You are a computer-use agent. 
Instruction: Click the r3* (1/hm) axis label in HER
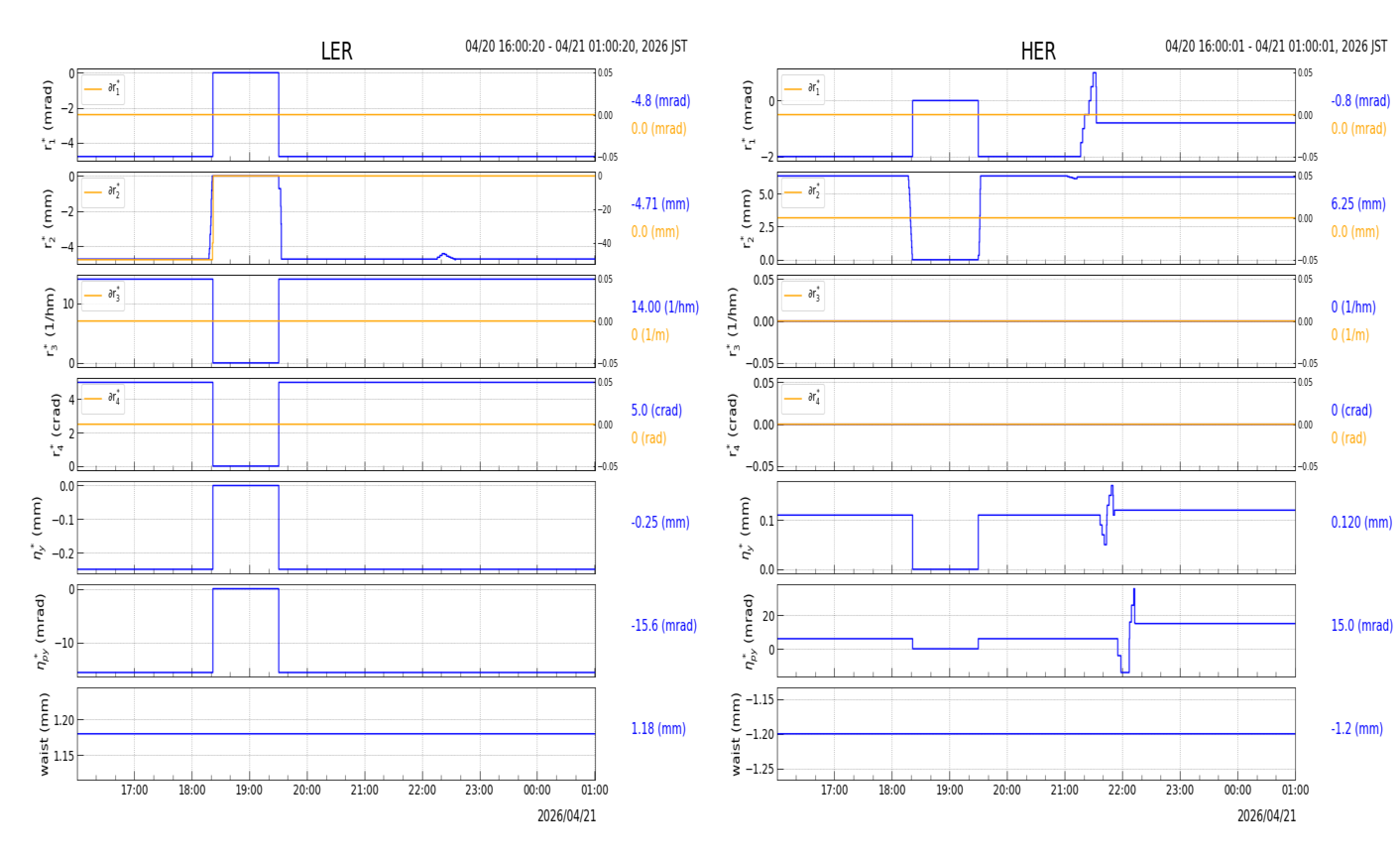tap(733, 321)
